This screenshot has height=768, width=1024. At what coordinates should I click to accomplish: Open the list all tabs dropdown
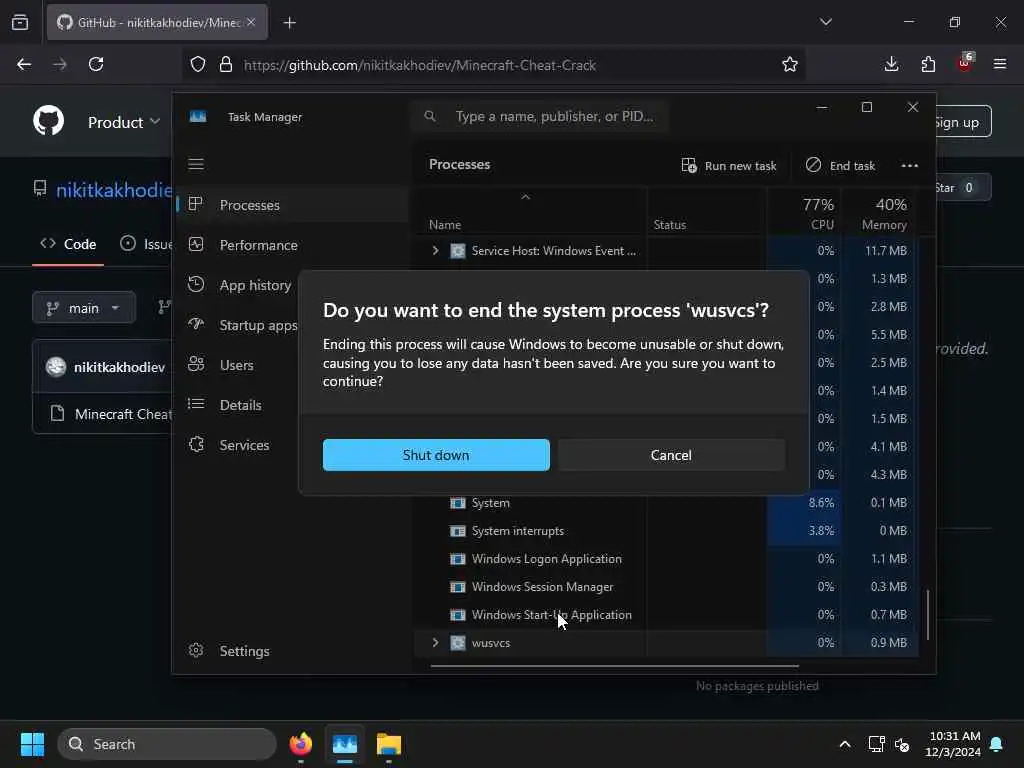[x=825, y=22]
